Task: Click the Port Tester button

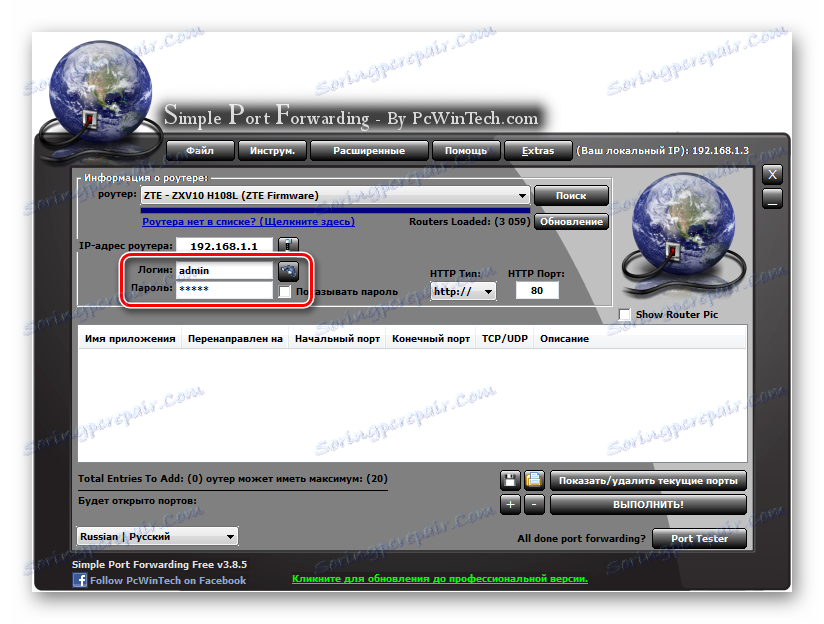Action: click(x=699, y=538)
